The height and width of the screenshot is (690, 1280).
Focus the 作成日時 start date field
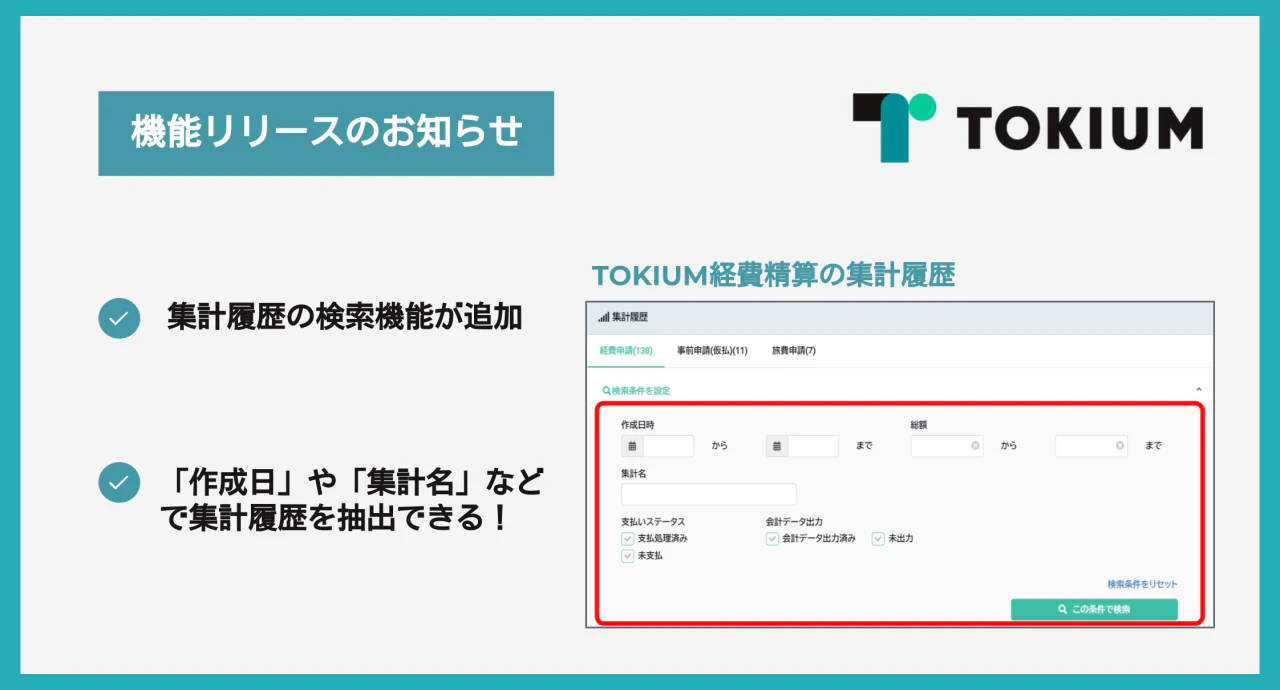668,446
